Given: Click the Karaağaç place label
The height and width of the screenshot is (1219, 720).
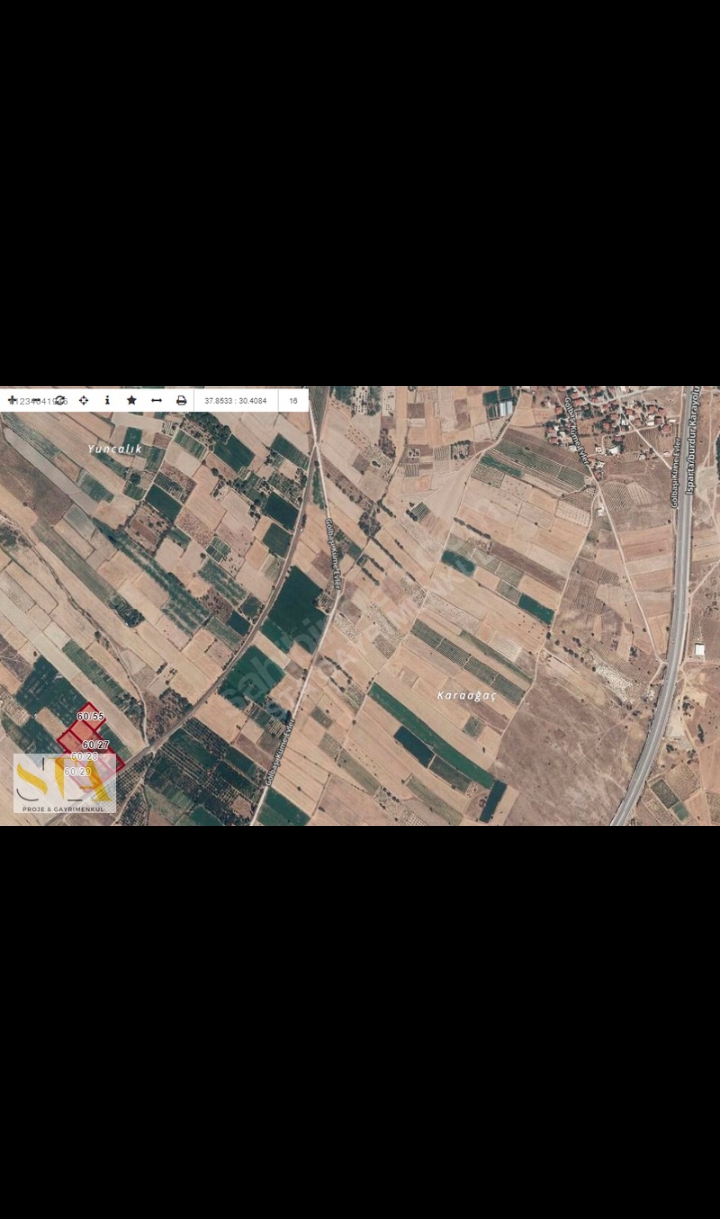Looking at the screenshot, I should tap(467, 694).
